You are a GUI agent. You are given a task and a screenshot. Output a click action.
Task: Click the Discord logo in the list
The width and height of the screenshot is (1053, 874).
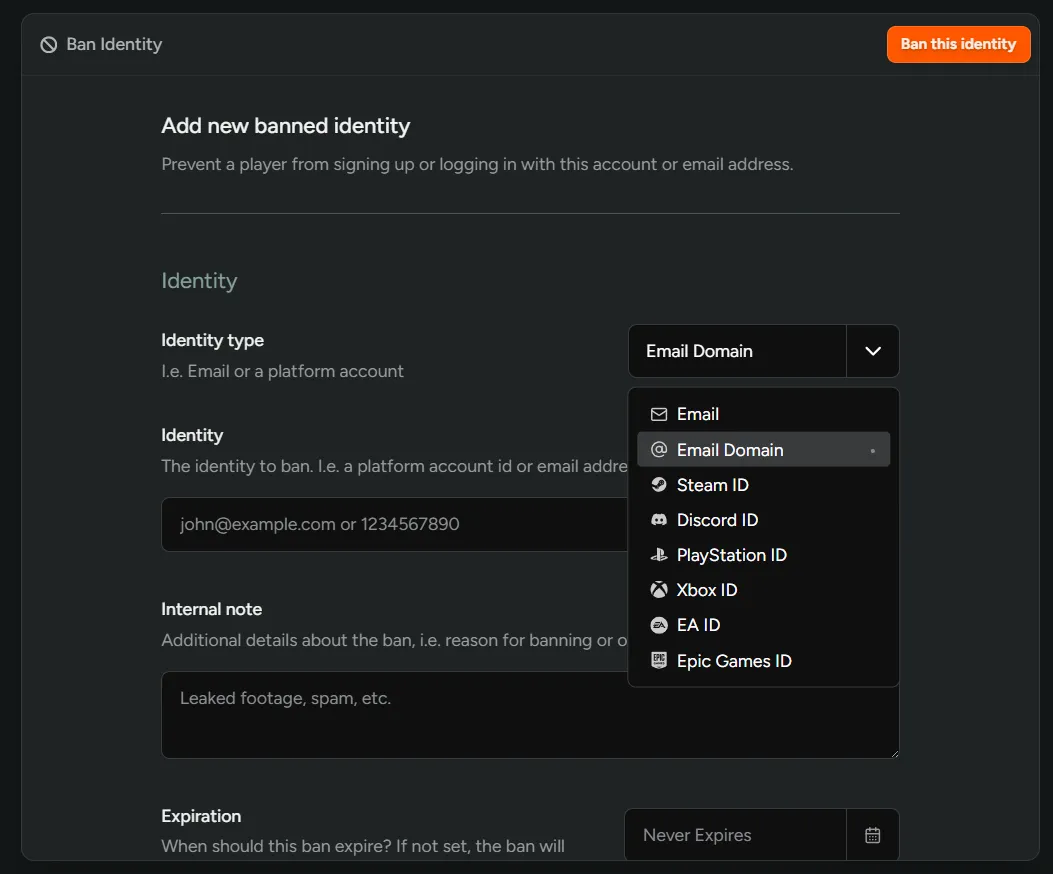(x=658, y=520)
